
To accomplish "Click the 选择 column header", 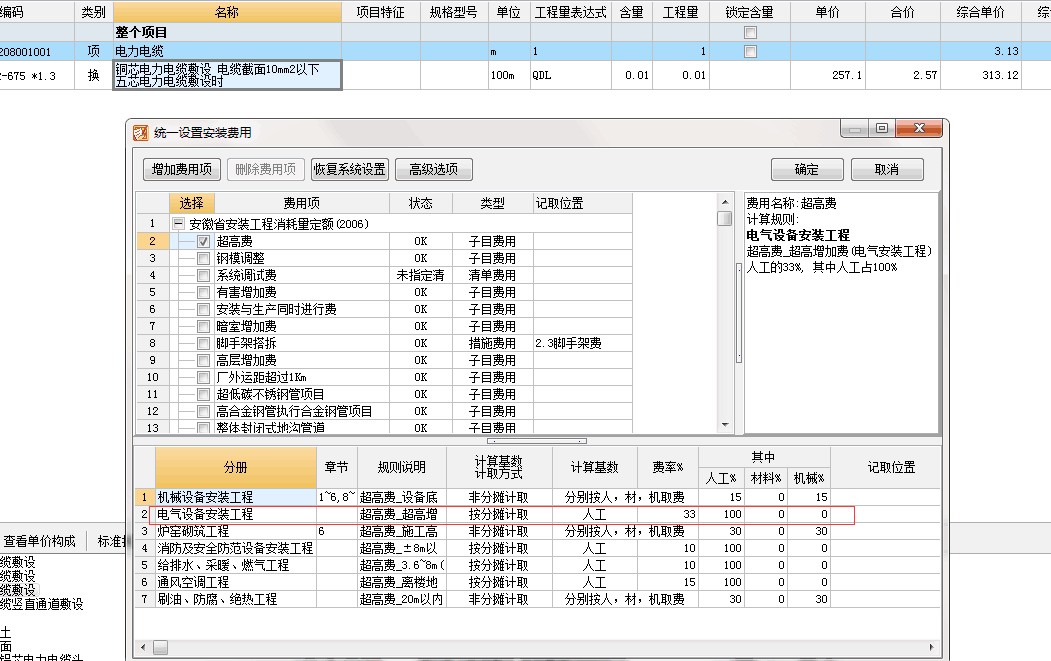I will 192,203.
